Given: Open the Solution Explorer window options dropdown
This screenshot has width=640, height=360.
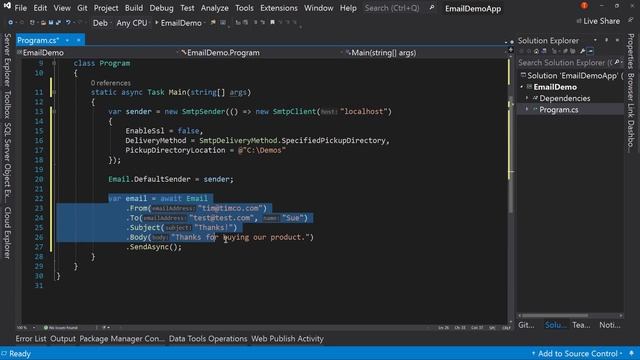Looking at the screenshot, I should pos(596,40).
